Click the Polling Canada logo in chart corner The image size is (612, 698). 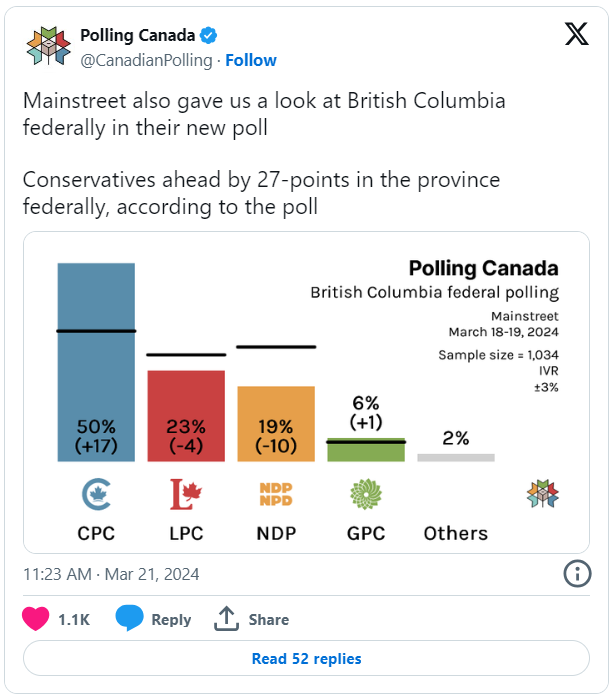543,494
